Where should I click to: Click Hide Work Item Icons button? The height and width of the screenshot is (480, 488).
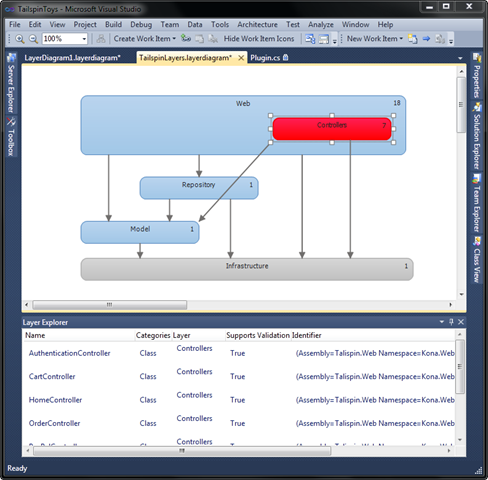259,39
